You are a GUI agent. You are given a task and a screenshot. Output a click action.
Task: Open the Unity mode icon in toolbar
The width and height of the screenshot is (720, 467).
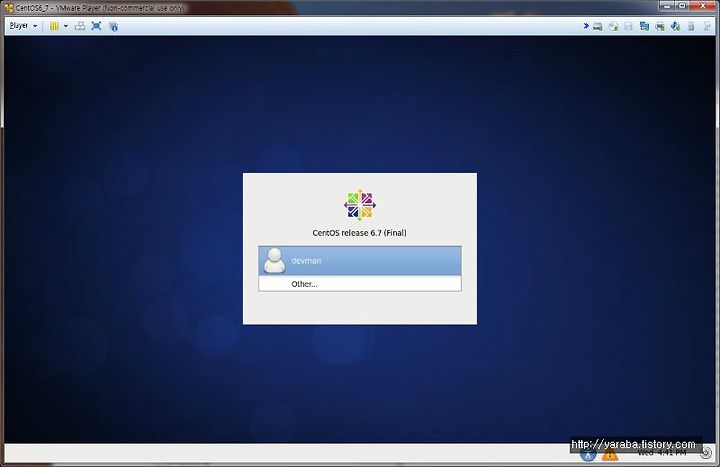pyautogui.click(x=113, y=26)
